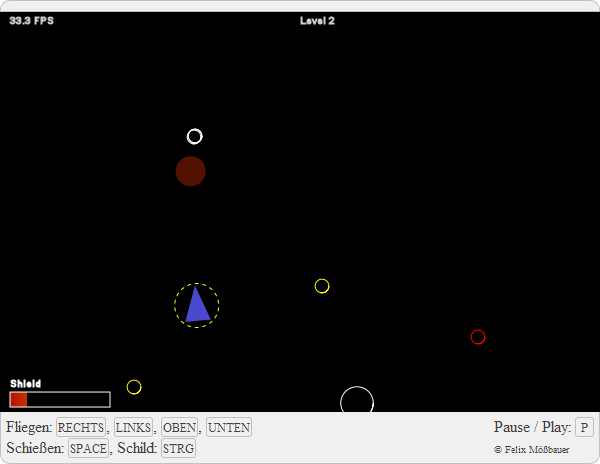Click the blue triangle spaceship

tap(197, 305)
